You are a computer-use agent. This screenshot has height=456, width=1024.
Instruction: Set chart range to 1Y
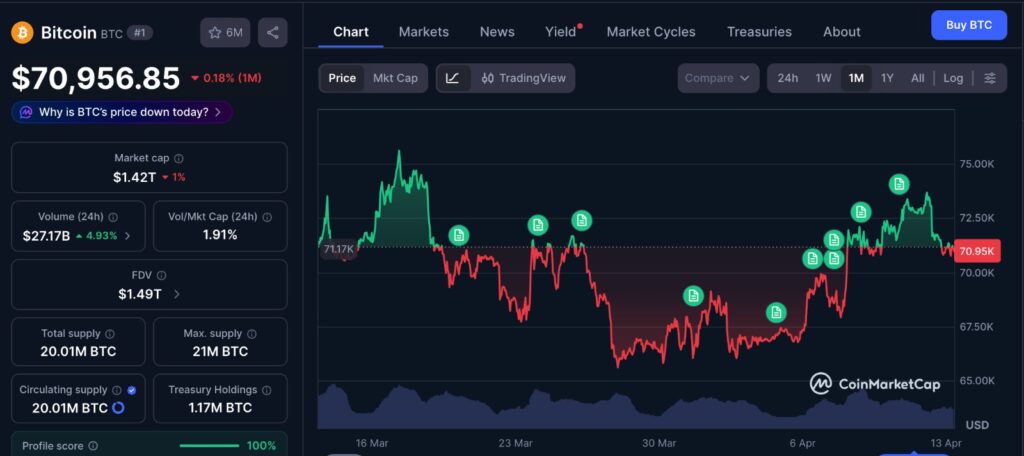click(887, 78)
